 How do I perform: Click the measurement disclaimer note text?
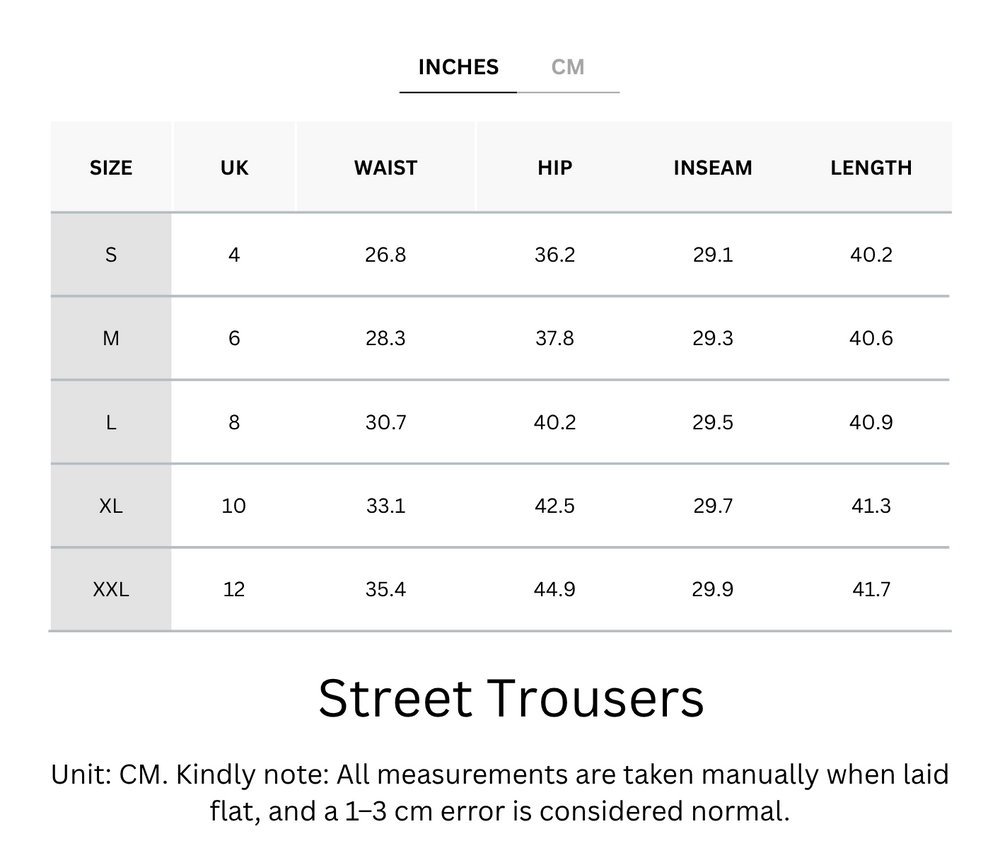click(x=499, y=789)
